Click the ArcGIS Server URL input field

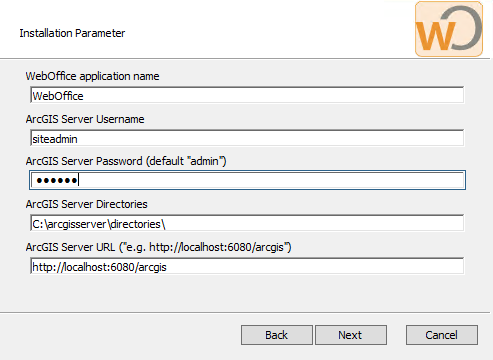(x=247, y=266)
